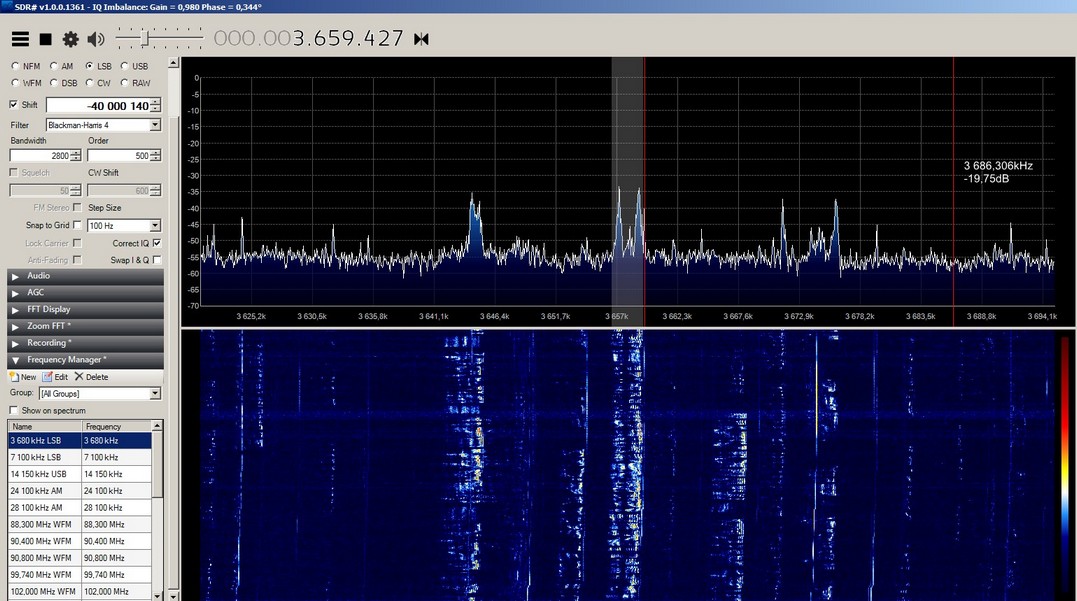The width and height of the screenshot is (1077, 601).
Task: Click the 3 672,9k label on spectrum axis
Action: [798, 317]
